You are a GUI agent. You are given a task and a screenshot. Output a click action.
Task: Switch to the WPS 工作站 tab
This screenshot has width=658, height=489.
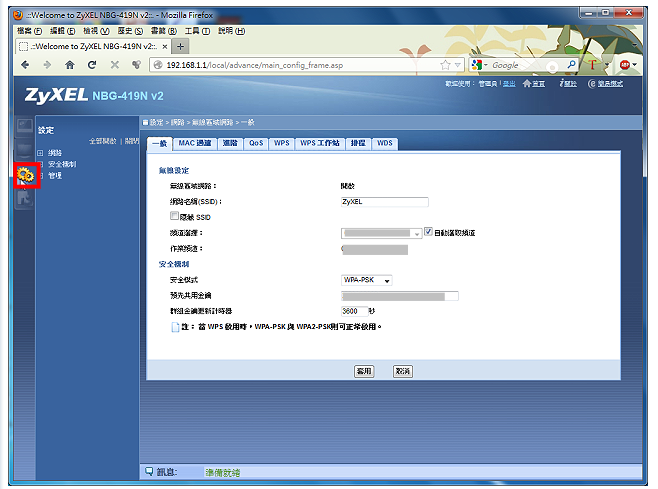[x=320, y=143]
